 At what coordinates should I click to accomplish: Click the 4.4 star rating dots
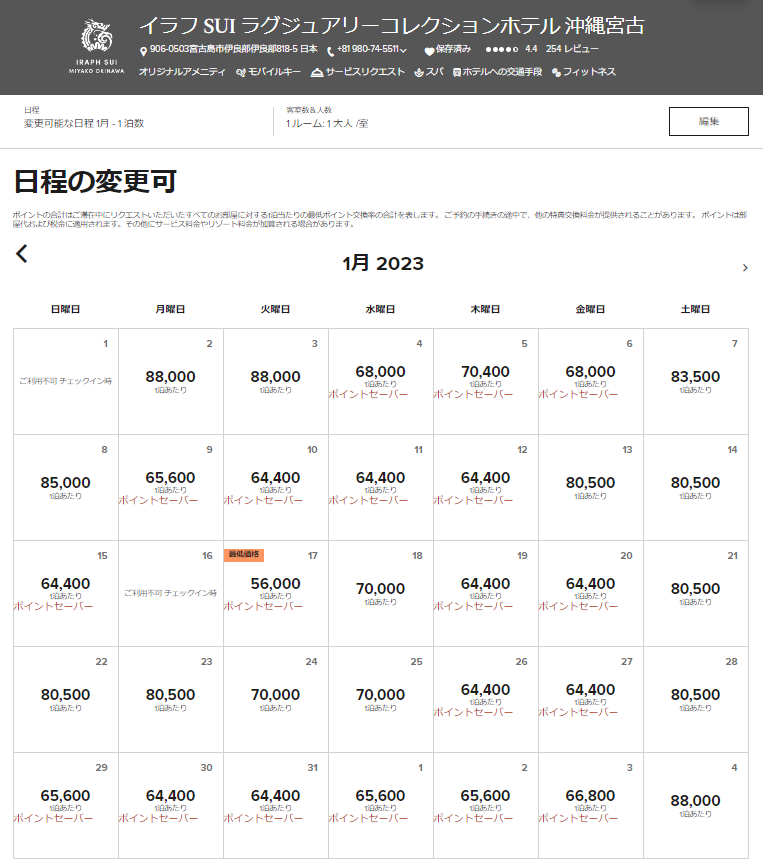point(501,49)
